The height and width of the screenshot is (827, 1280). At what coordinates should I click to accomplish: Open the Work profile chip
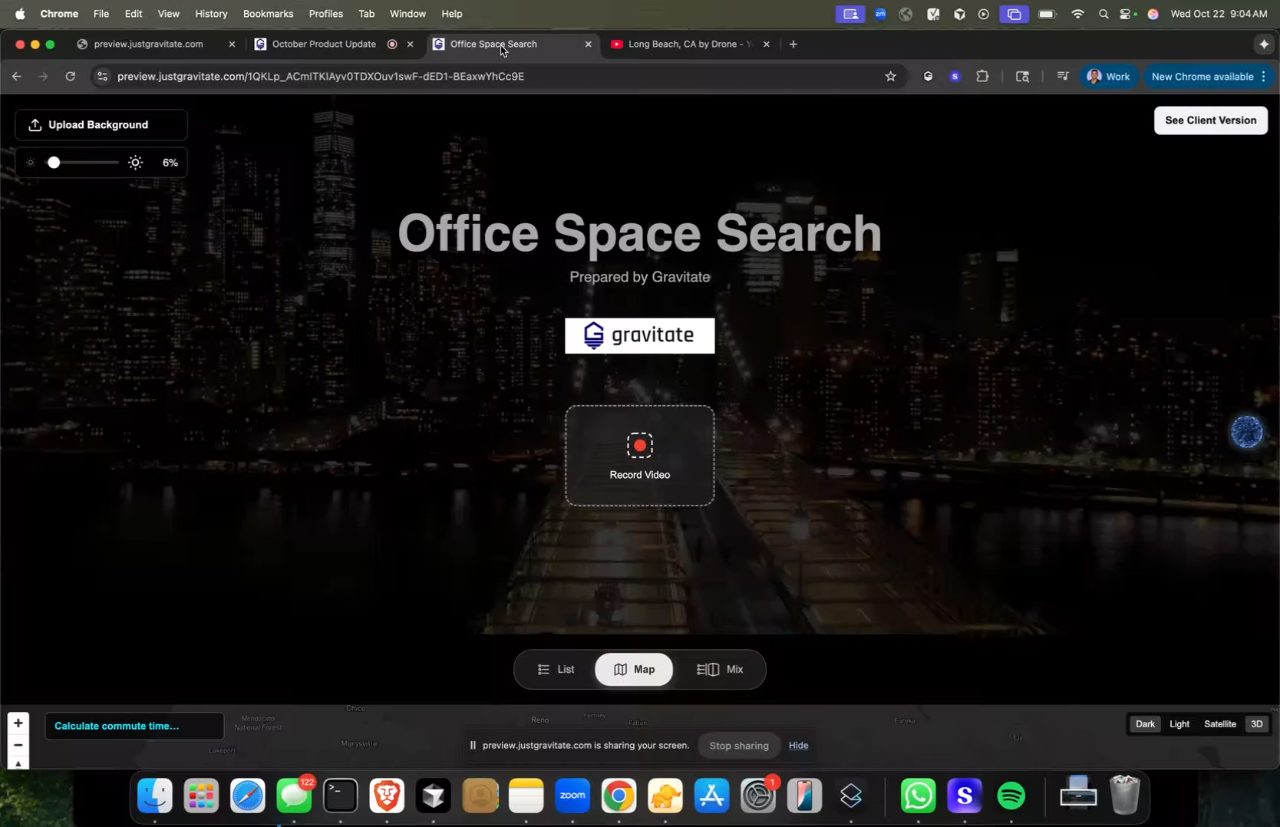coord(1108,76)
